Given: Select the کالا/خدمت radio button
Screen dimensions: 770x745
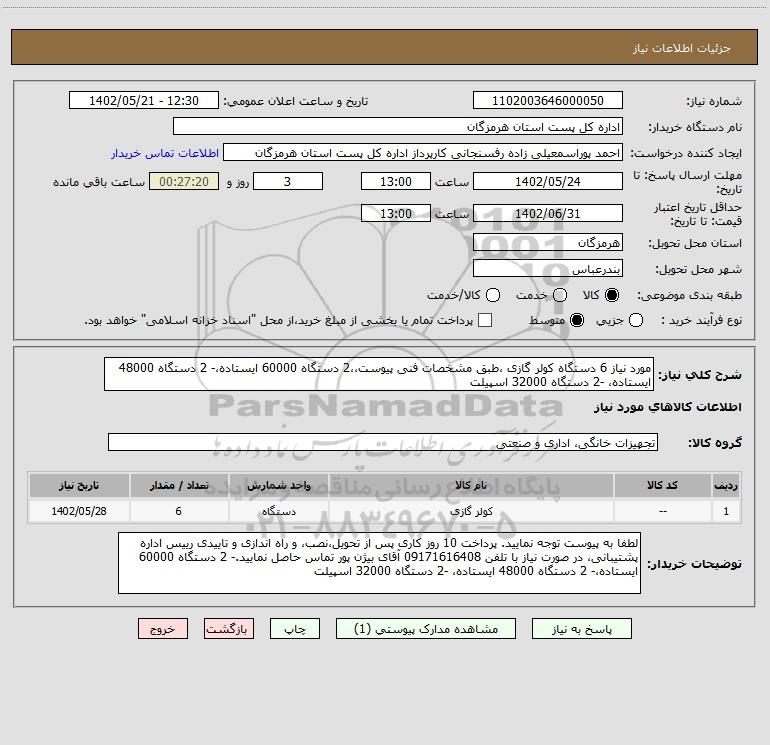Looking at the screenshot, I should pyautogui.click(x=493, y=295).
